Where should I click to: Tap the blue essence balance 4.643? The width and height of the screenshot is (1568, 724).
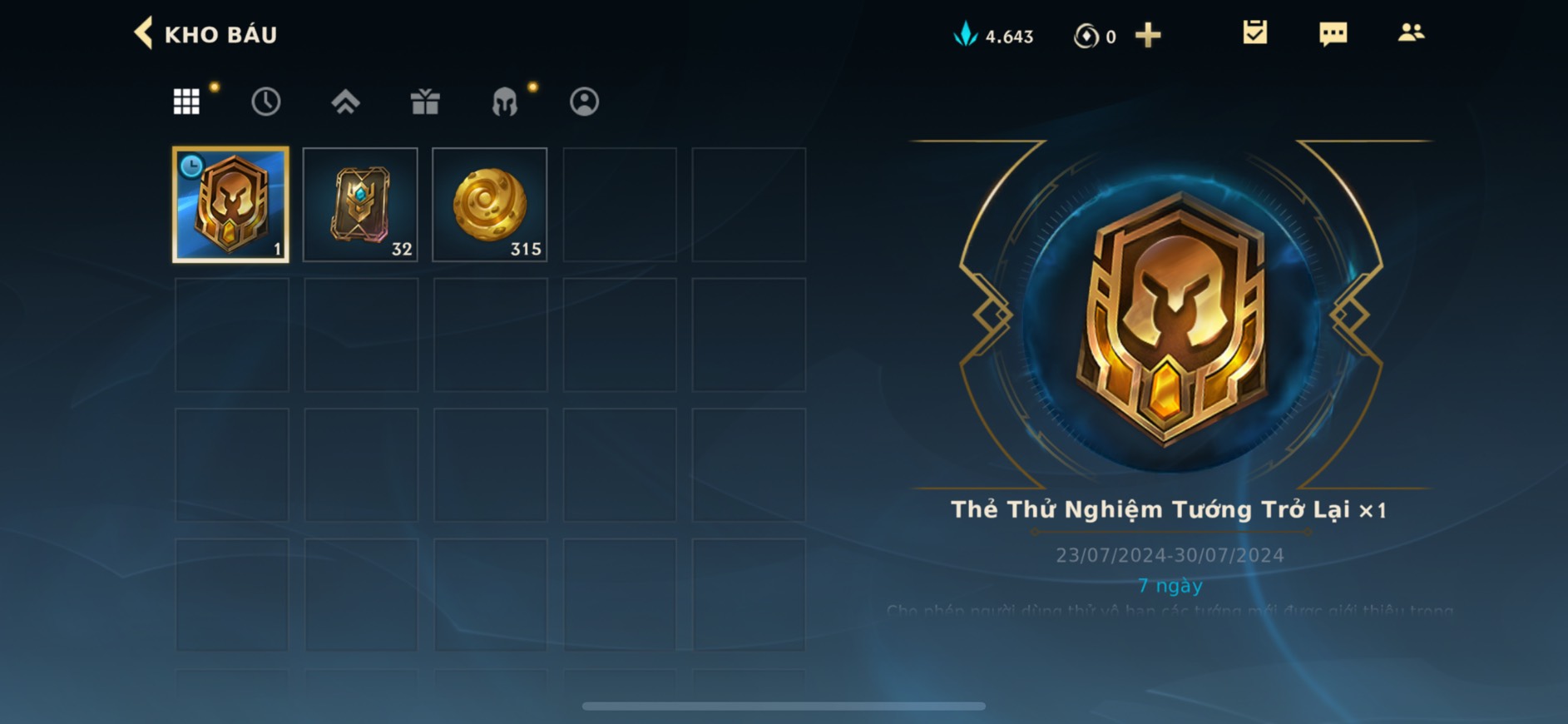(x=993, y=36)
